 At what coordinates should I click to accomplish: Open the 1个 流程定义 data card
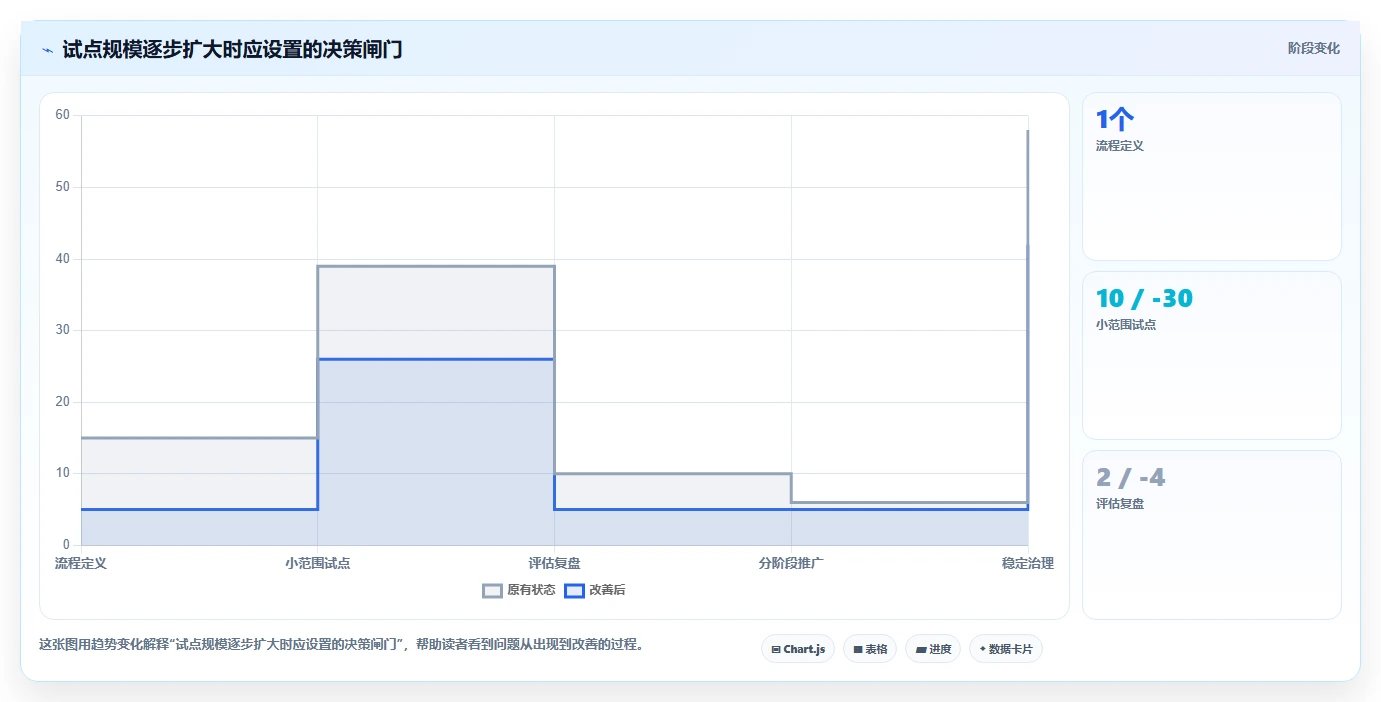pos(1211,177)
